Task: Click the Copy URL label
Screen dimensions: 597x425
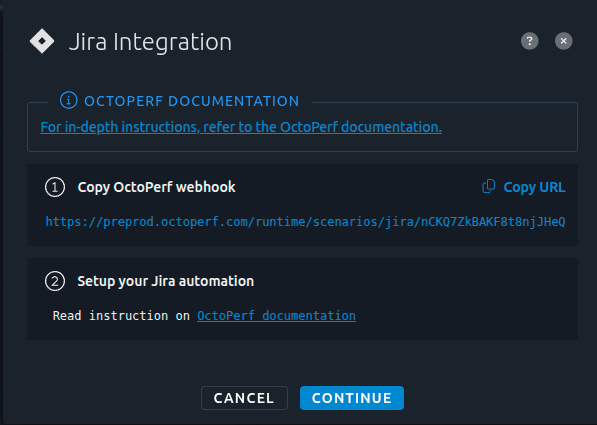Action: coord(534,187)
